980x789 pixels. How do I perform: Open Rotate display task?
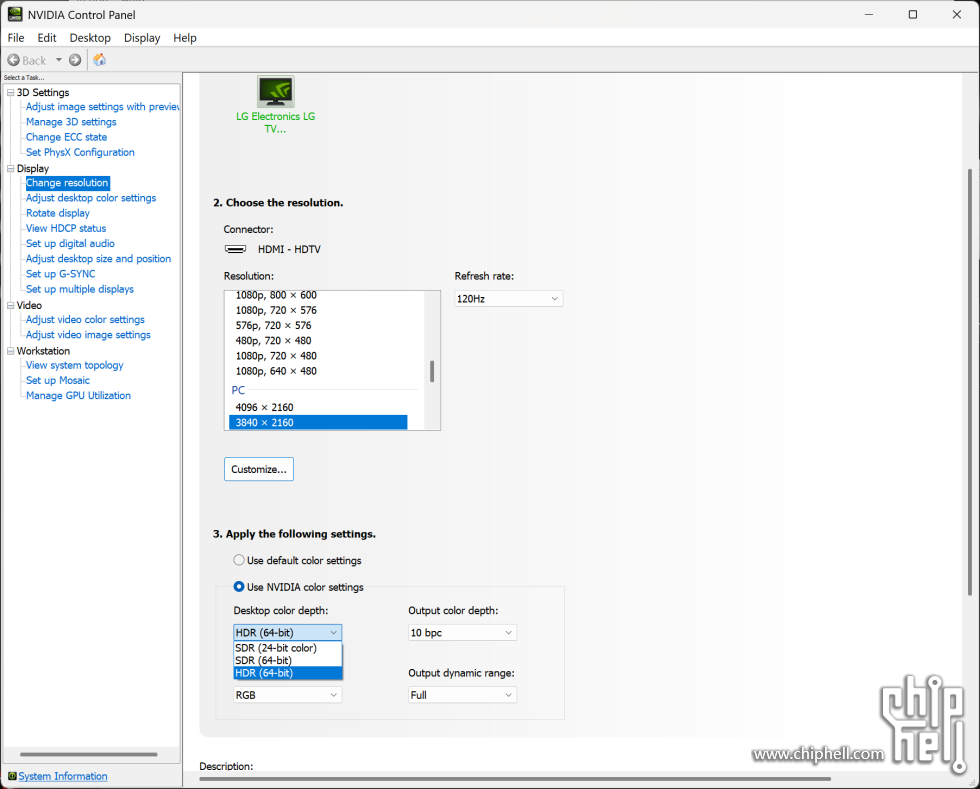click(58, 213)
